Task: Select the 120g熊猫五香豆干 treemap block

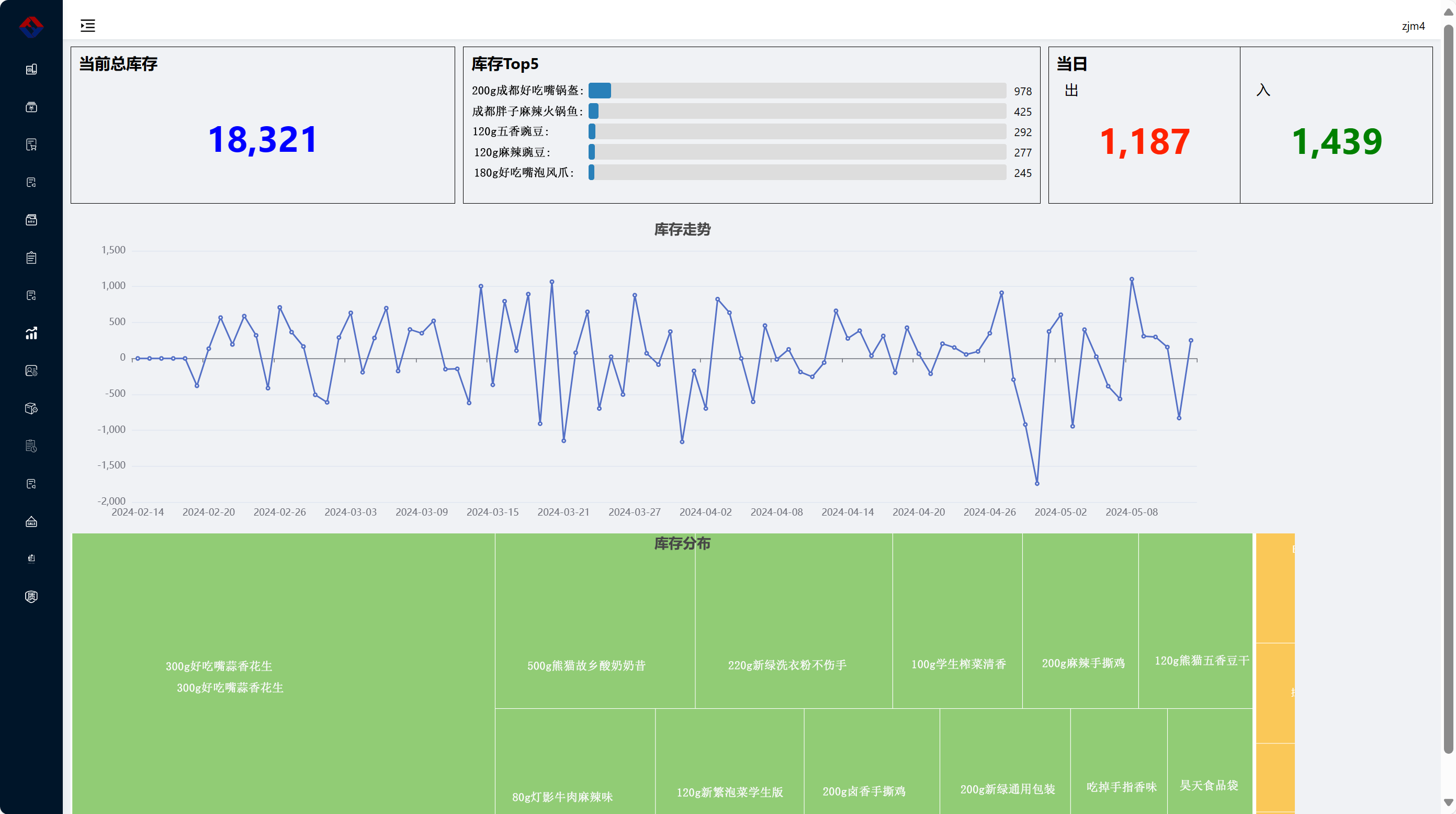Action: tap(1196, 620)
